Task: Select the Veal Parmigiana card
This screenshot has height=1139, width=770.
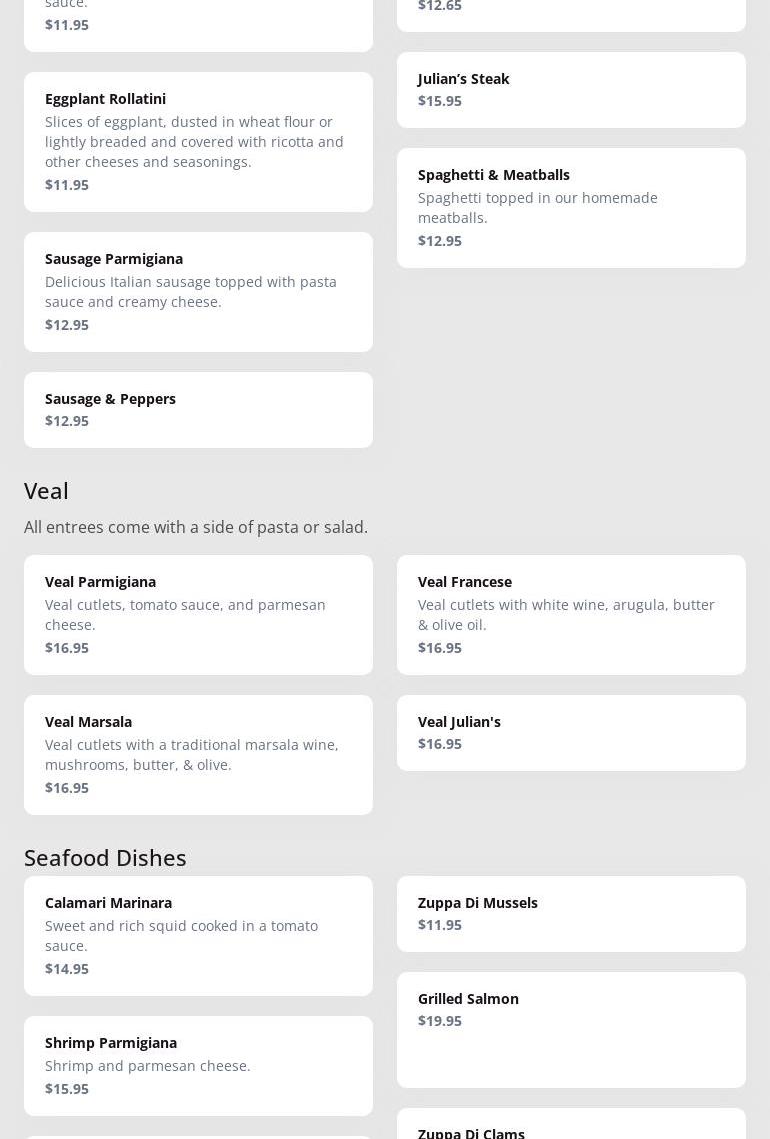Action: (x=198, y=614)
